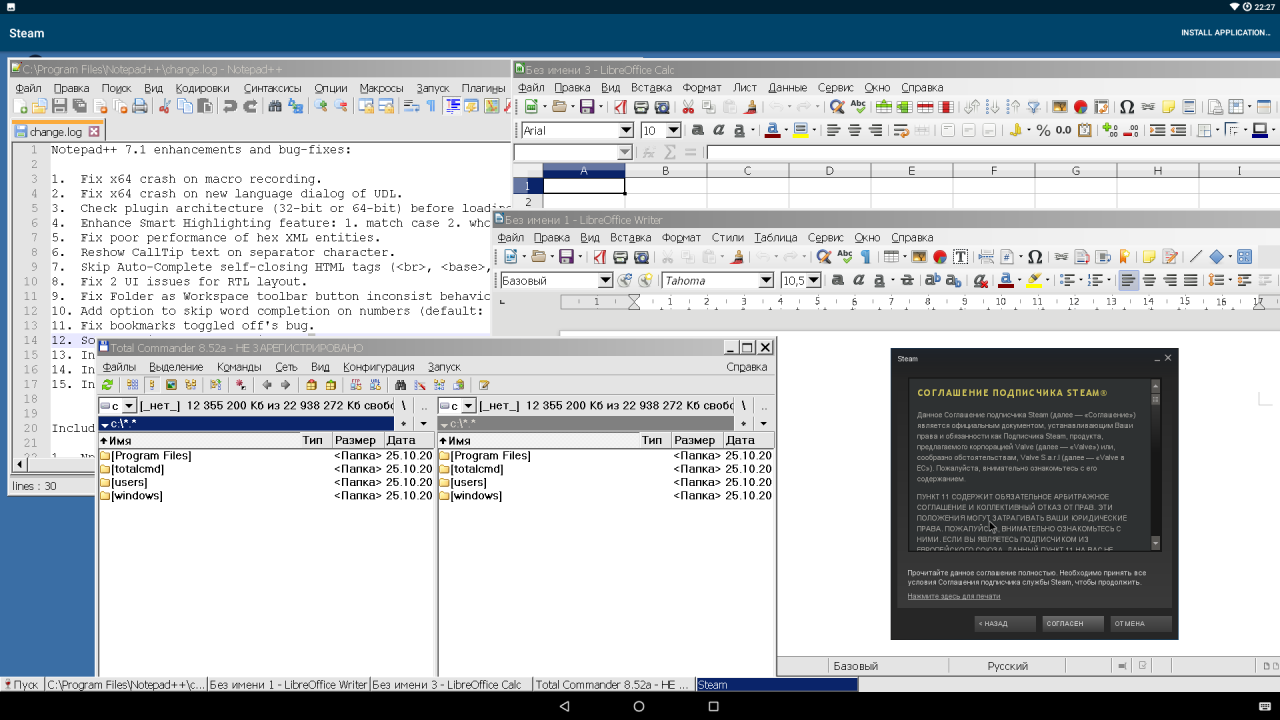This screenshot has height=720, width=1280.
Task: Click the back arrow in Total Commander toolbar
Action: [x=267, y=385]
